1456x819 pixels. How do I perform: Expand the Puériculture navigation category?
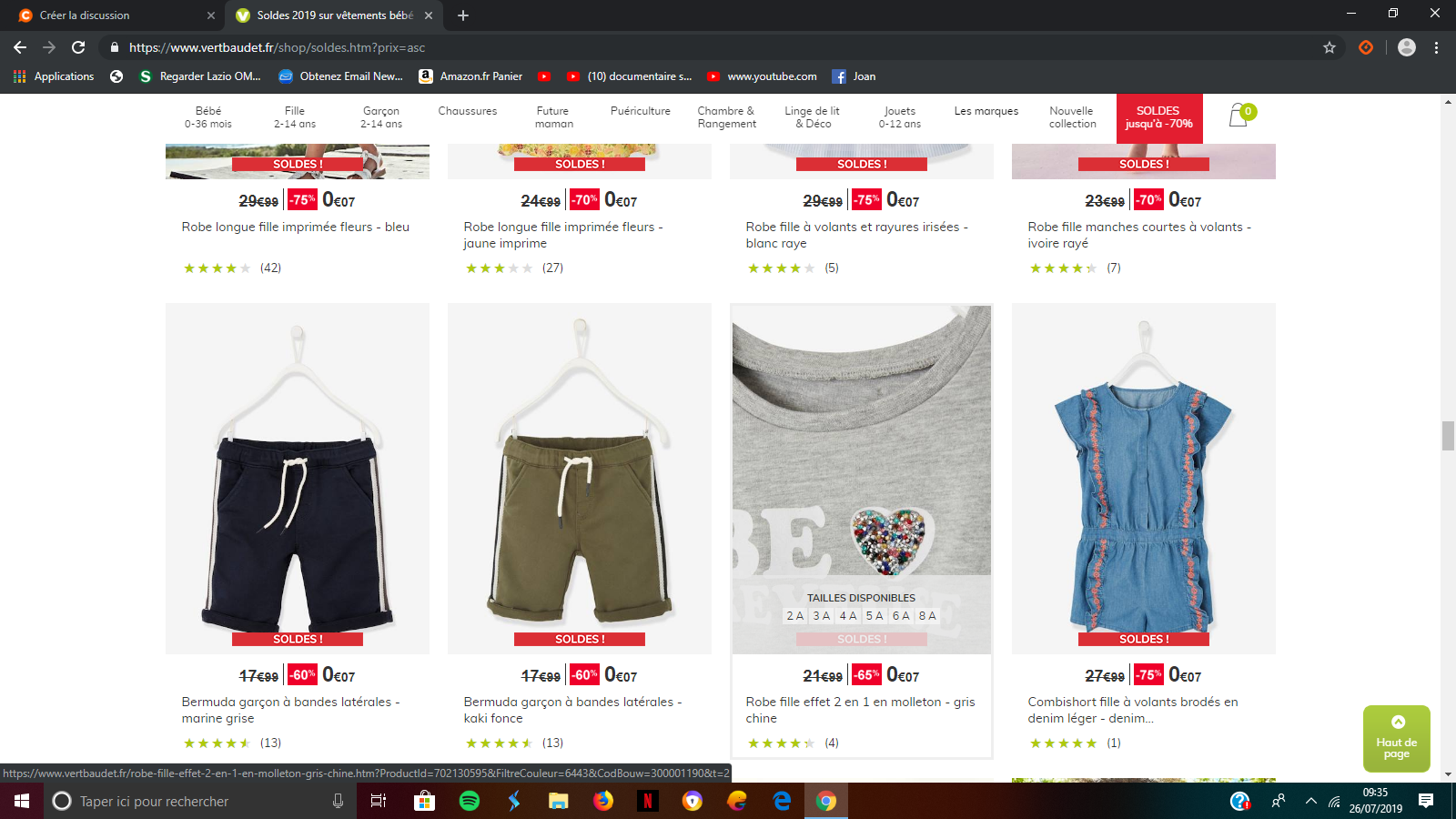[x=640, y=111]
